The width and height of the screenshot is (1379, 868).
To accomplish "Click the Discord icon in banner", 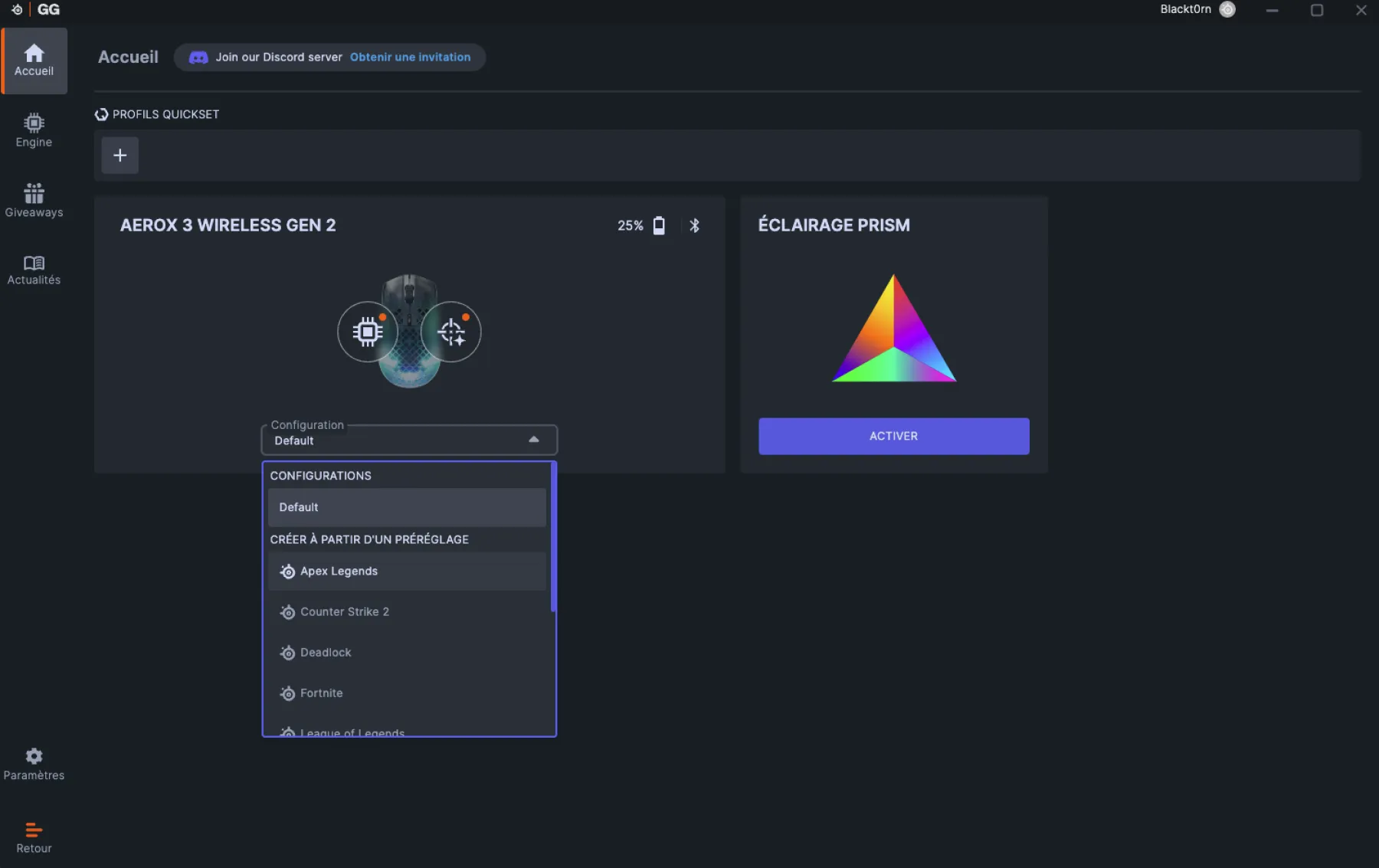I will (x=198, y=57).
